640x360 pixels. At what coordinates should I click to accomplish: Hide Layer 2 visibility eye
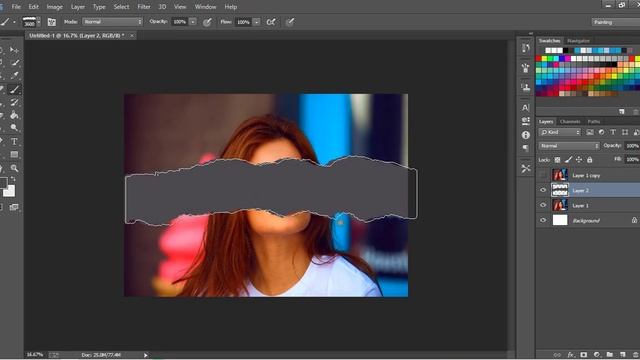click(543, 190)
